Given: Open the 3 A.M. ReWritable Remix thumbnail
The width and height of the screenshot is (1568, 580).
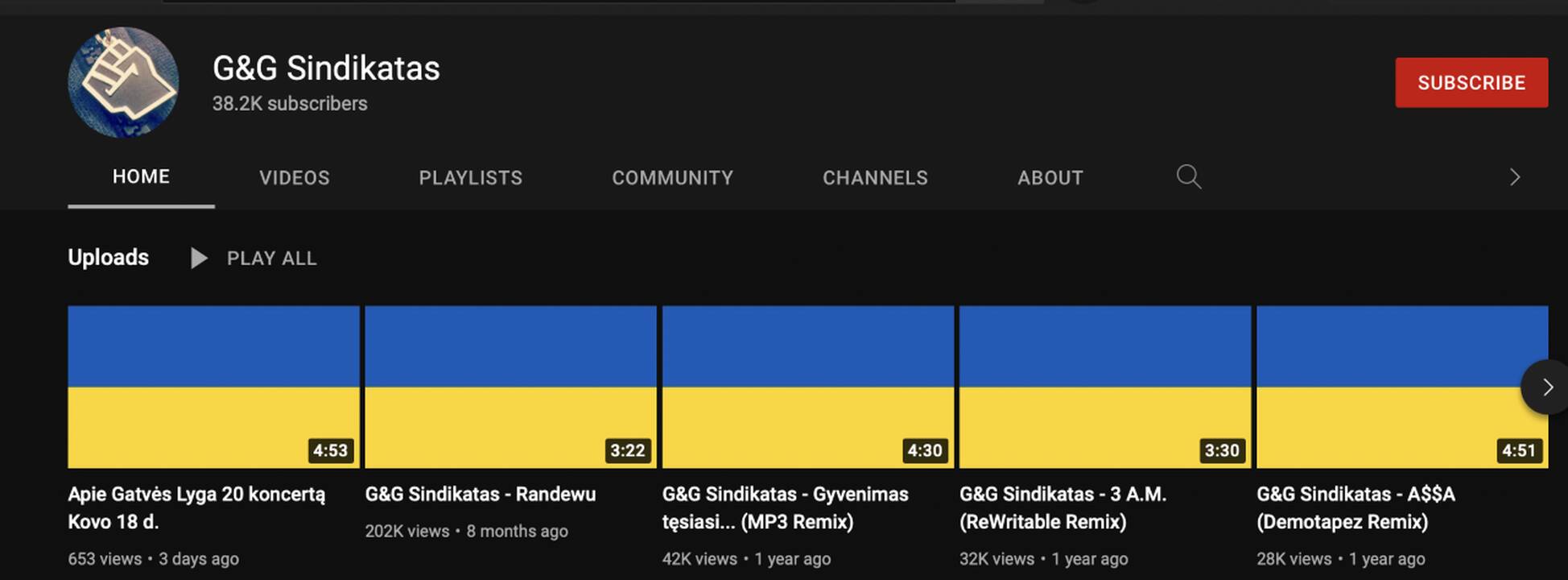Looking at the screenshot, I should pyautogui.click(x=1105, y=387).
